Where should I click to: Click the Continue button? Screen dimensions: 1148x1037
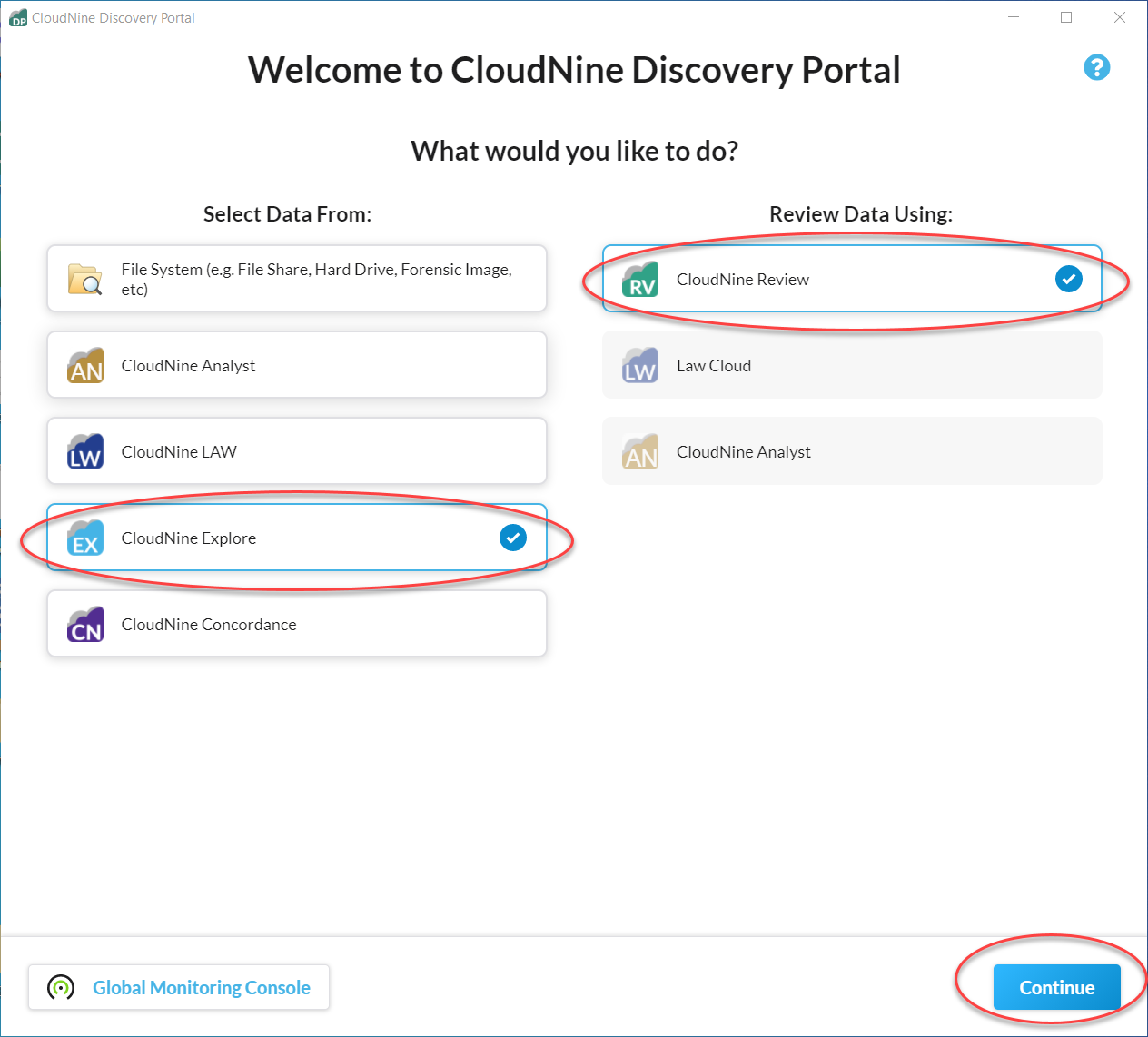1056,987
